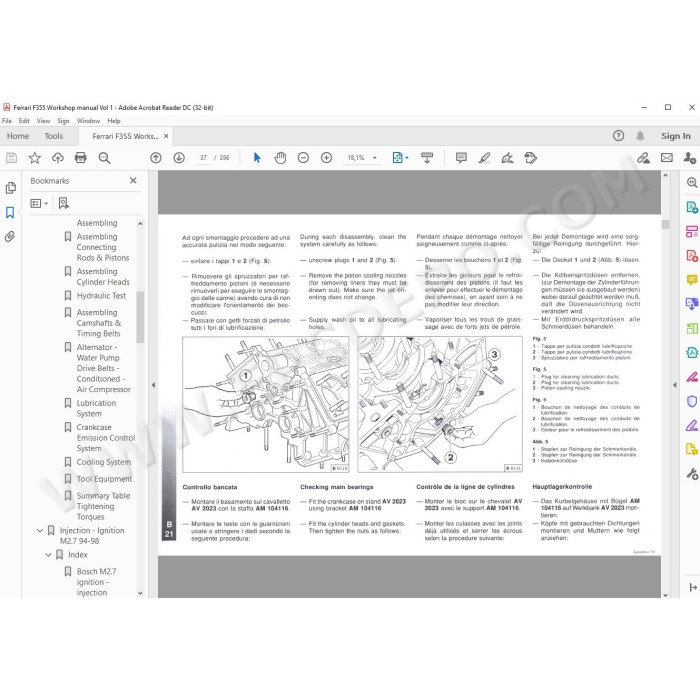Open the Bosch M2.7 ignition - injection bookmark
Viewport: 700px width, 700px height.
(x=96, y=582)
